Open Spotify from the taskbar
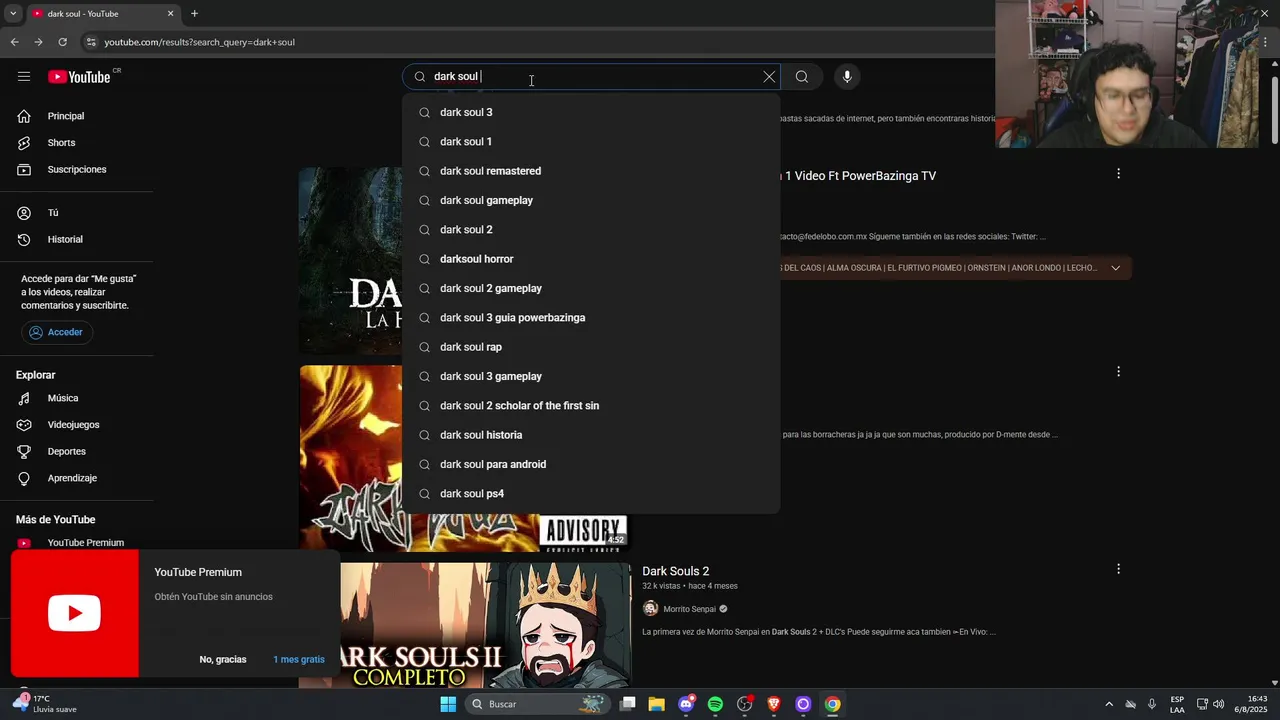This screenshot has height=720, width=1280. pos(715,704)
